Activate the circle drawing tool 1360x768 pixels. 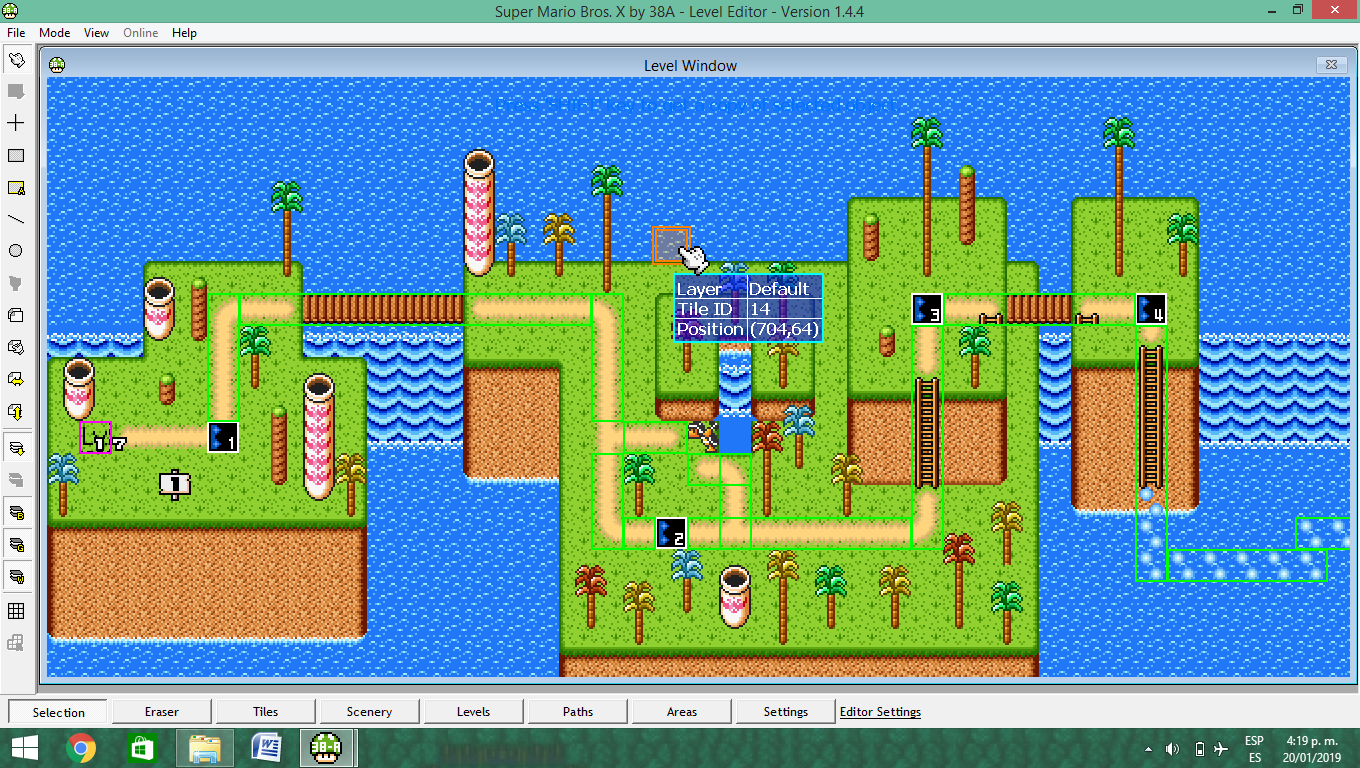[x=16, y=251]
